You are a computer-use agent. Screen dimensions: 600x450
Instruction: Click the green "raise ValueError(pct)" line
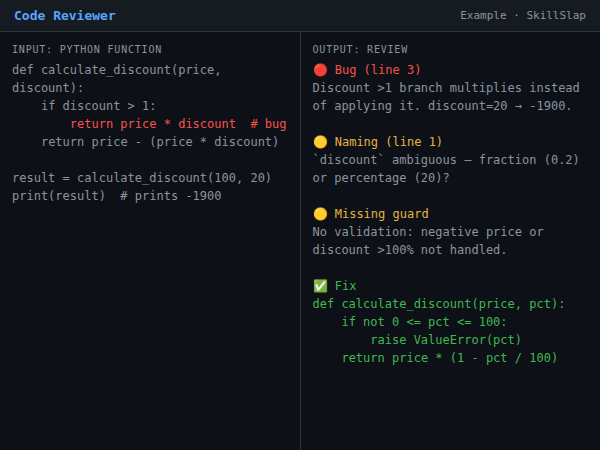coord(446,339)
